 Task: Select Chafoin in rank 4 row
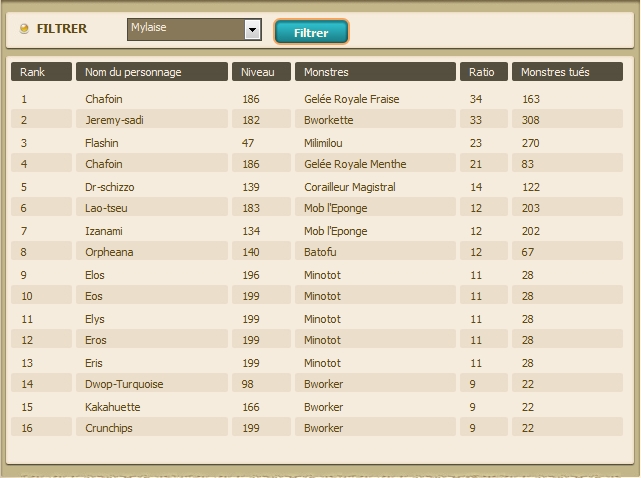click(x=104, y=164)
